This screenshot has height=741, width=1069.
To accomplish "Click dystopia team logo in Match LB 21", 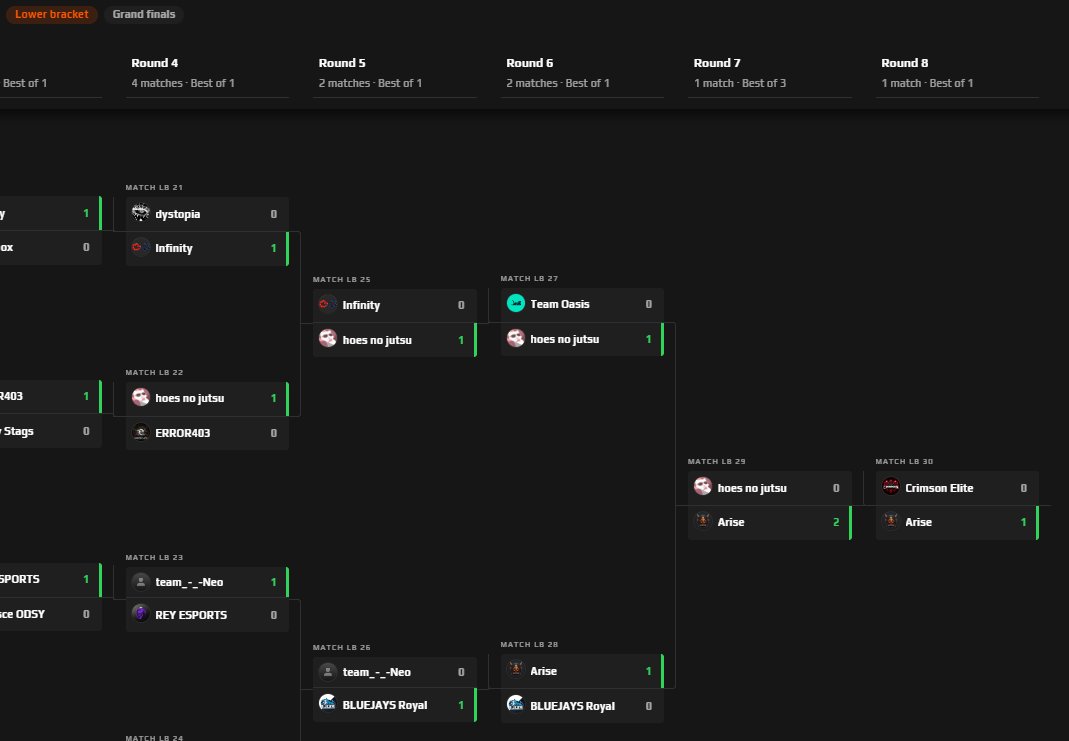I will pyautogui.click(x=140, y=213).
